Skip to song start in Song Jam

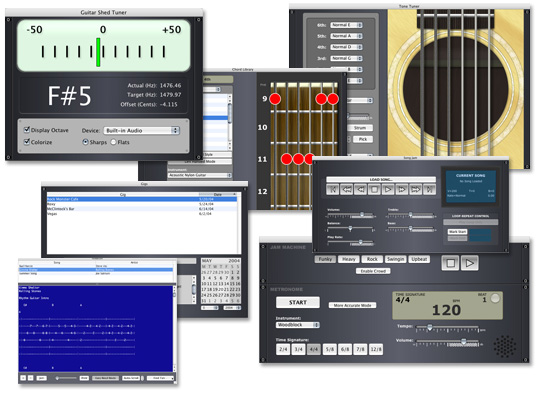[x=333, y=189]
